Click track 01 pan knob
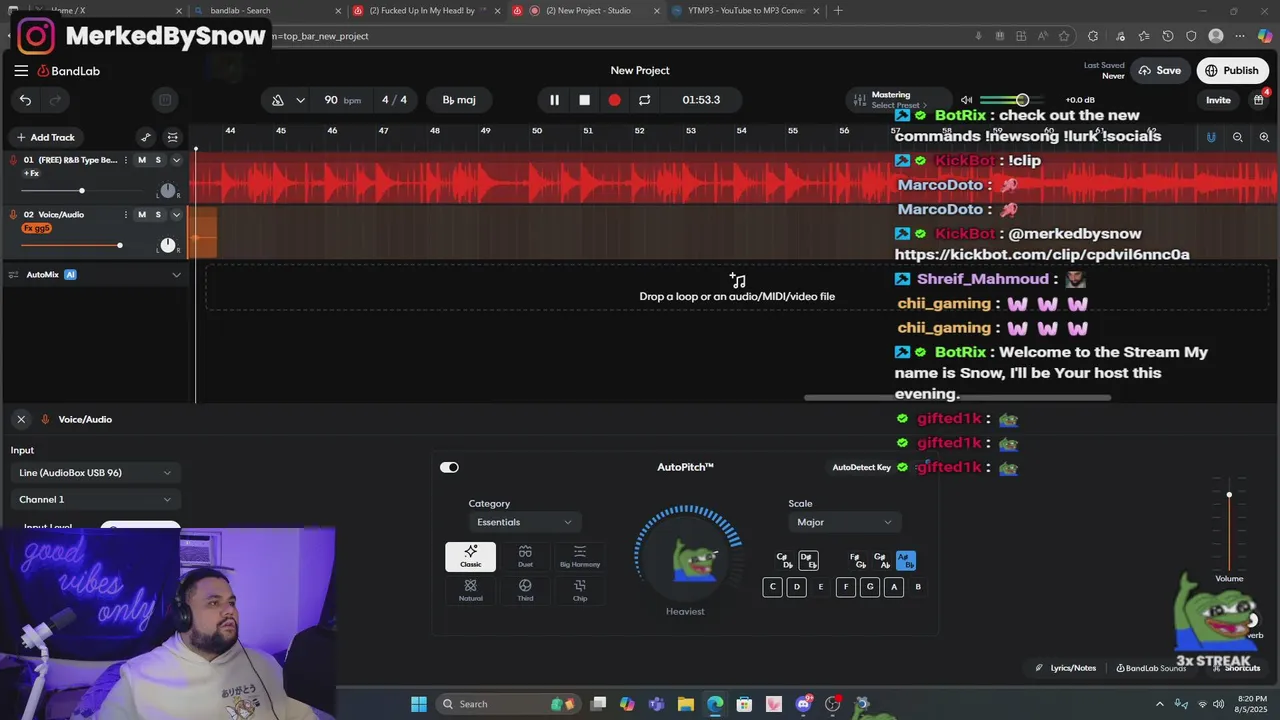The width and height of the screenshot is (1280, 720). pyautogui.click(x=168, y=190)
